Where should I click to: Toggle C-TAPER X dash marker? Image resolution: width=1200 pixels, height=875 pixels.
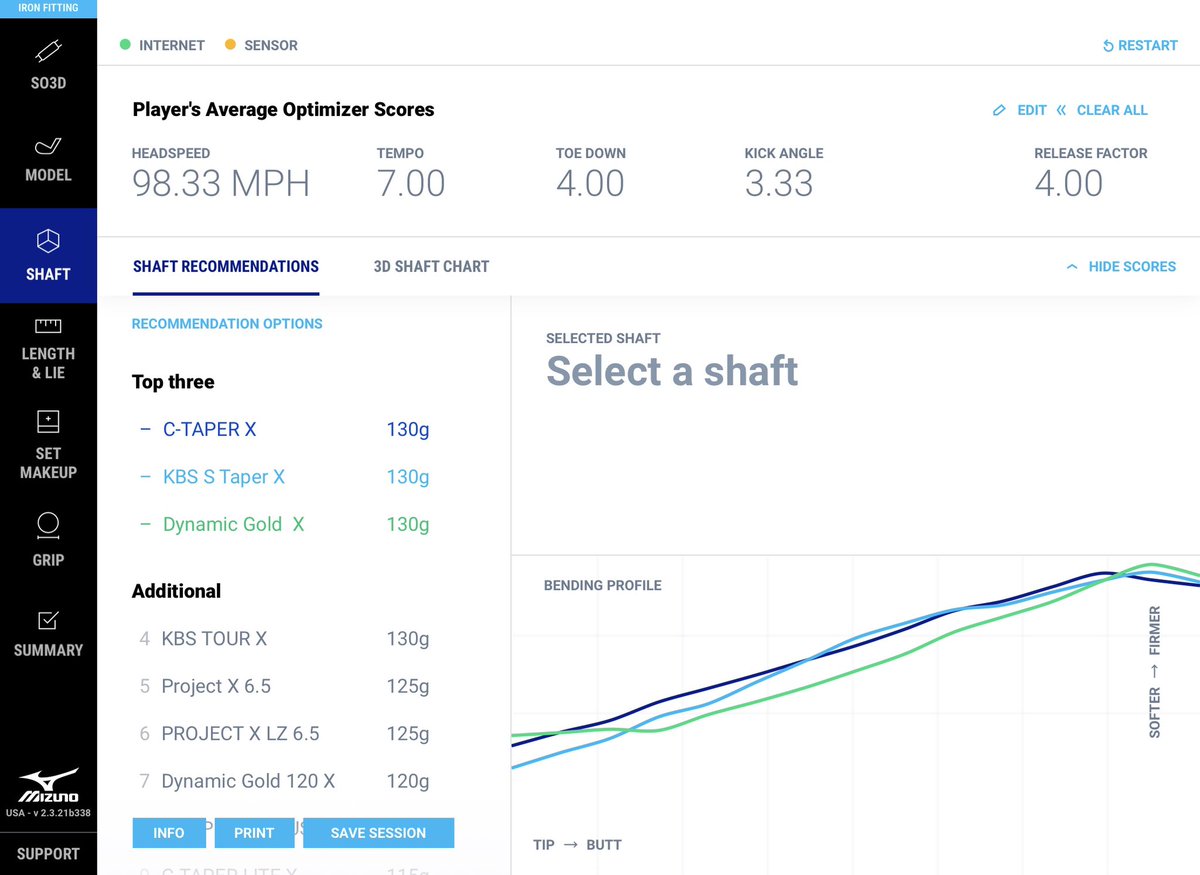point(145,429)
